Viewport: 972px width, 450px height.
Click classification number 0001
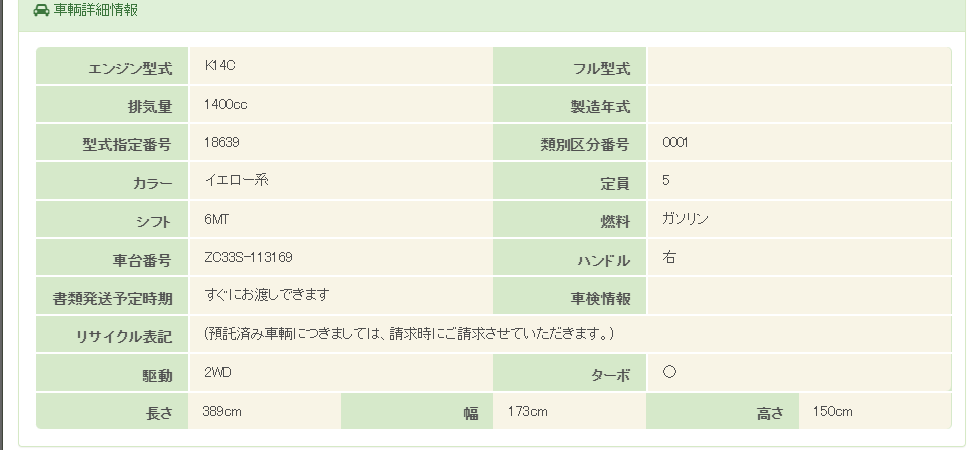point(675,143)
